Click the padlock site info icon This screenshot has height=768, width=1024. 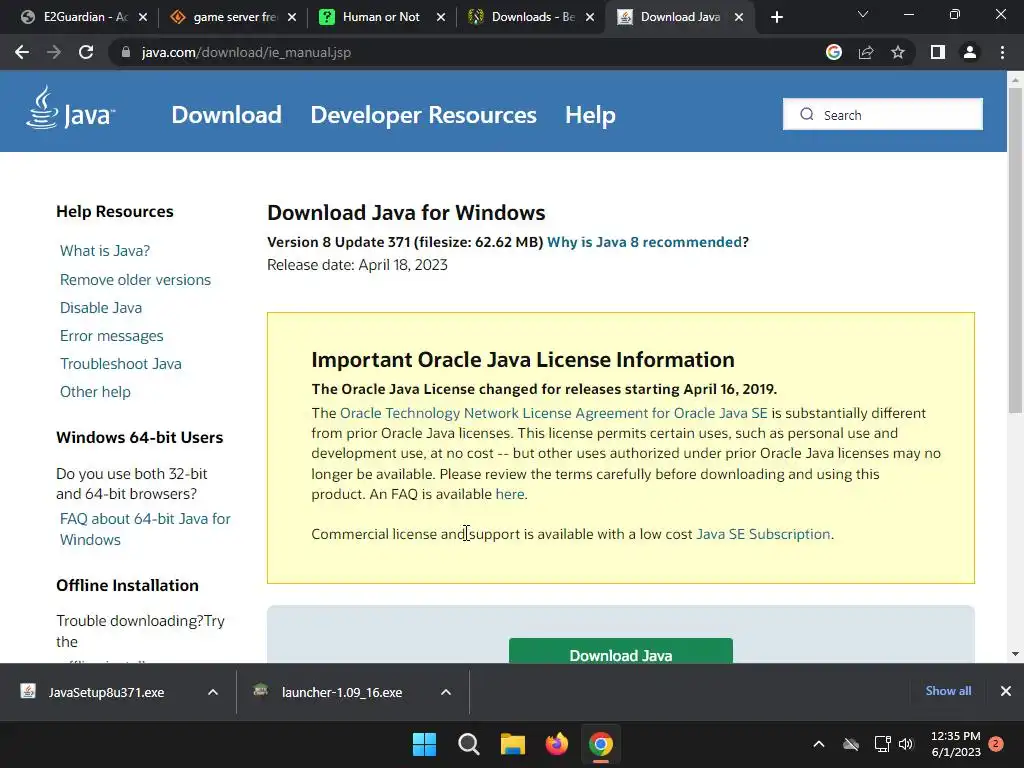tap(125, 52)
